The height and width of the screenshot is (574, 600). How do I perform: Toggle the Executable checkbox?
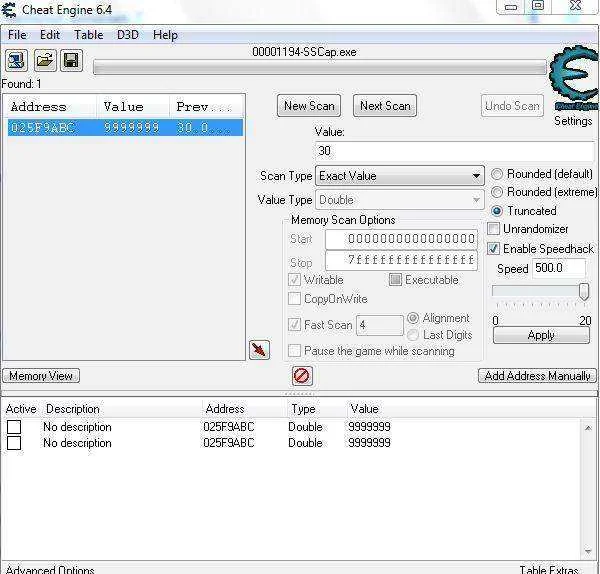tap(395, 280)
